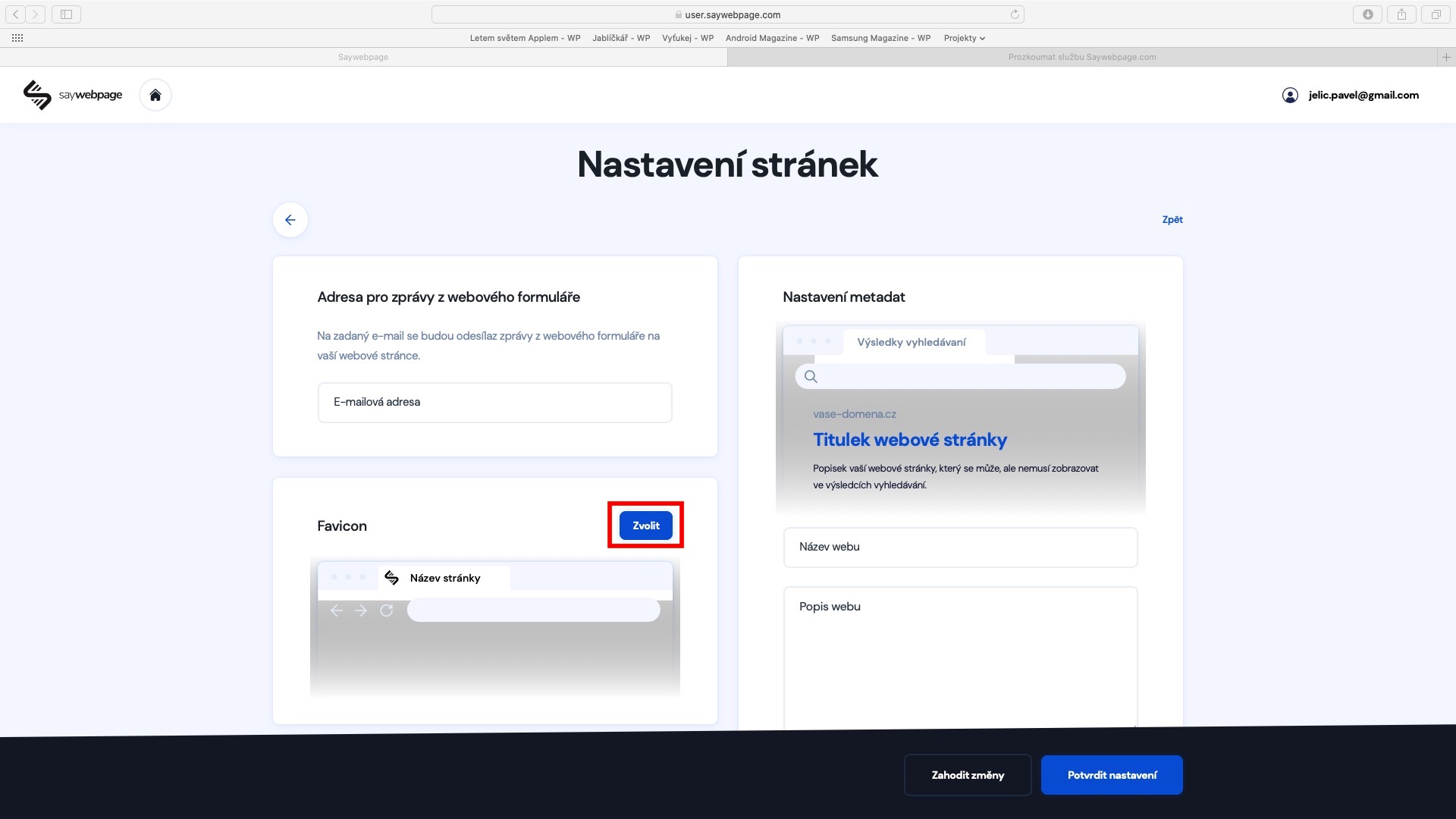
Task: Click the Safari share icon
Action: [1401, 14]
